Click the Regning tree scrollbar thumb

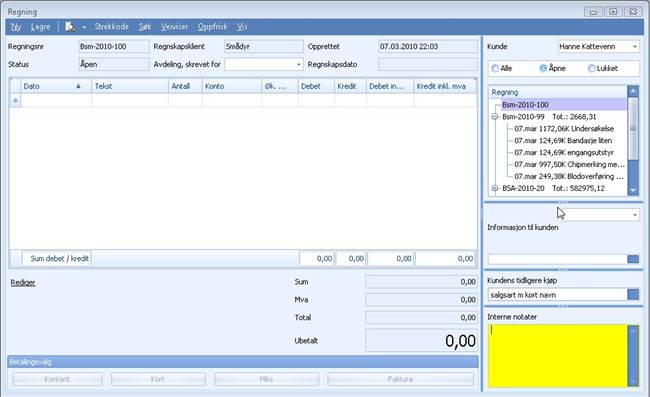(x=633, y=128)
